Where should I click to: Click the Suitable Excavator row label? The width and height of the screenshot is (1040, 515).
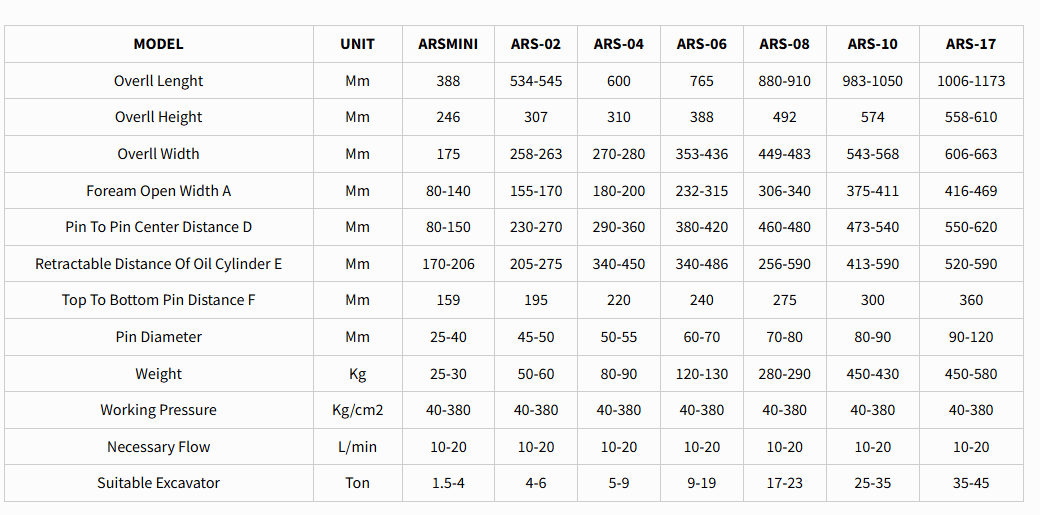point(158,483)
